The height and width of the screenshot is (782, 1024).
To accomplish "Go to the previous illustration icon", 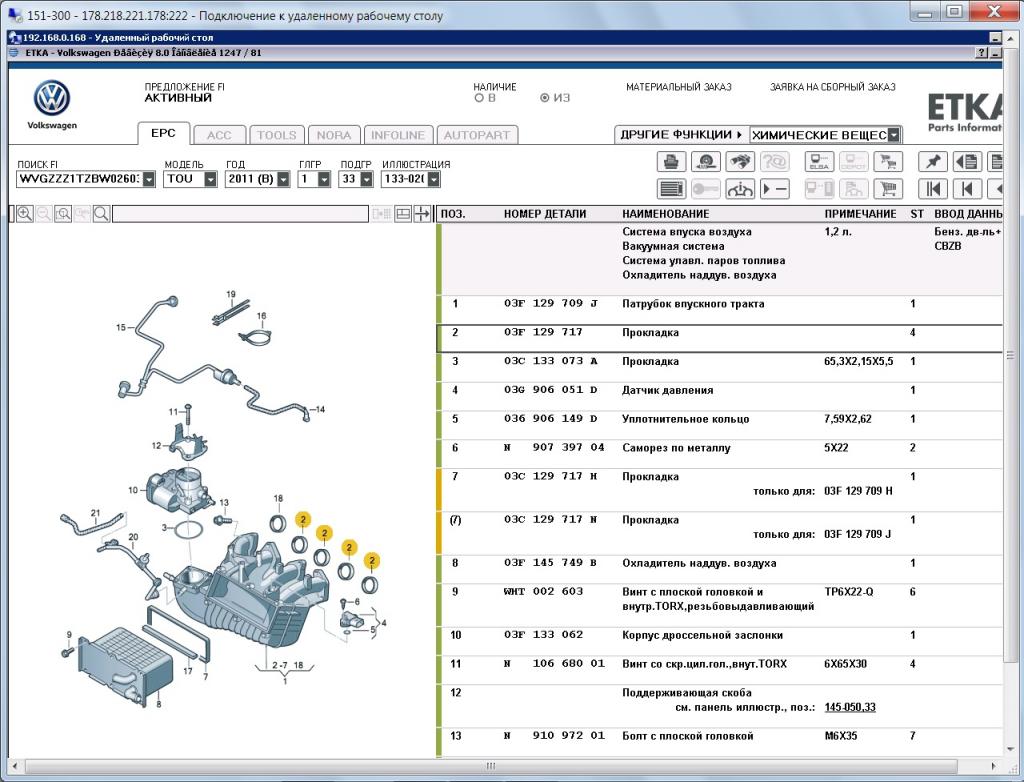I will coord(967,189).
